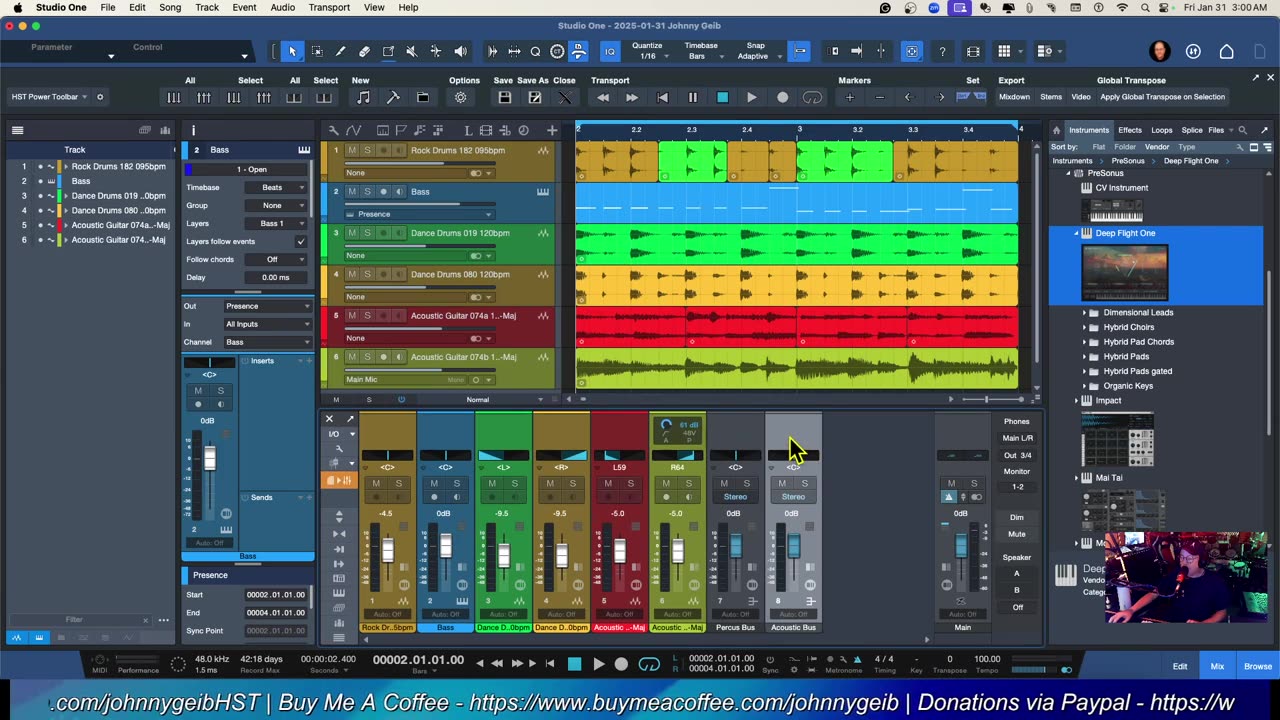Open the HST Power Toolbar dropdown
This screenshot has height=720, width=1280.
49,97
